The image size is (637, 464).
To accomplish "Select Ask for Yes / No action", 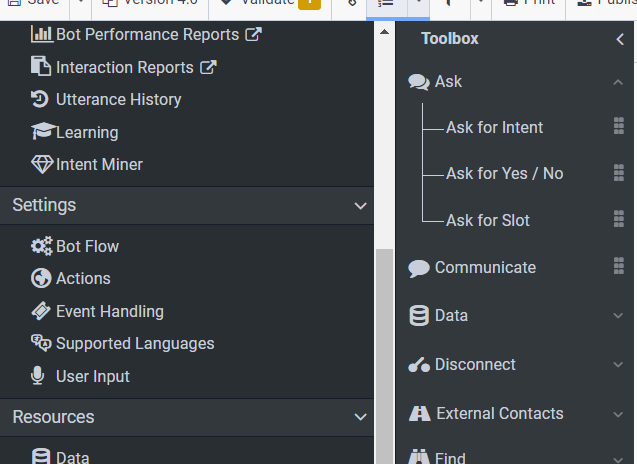I will pos(504,173).
